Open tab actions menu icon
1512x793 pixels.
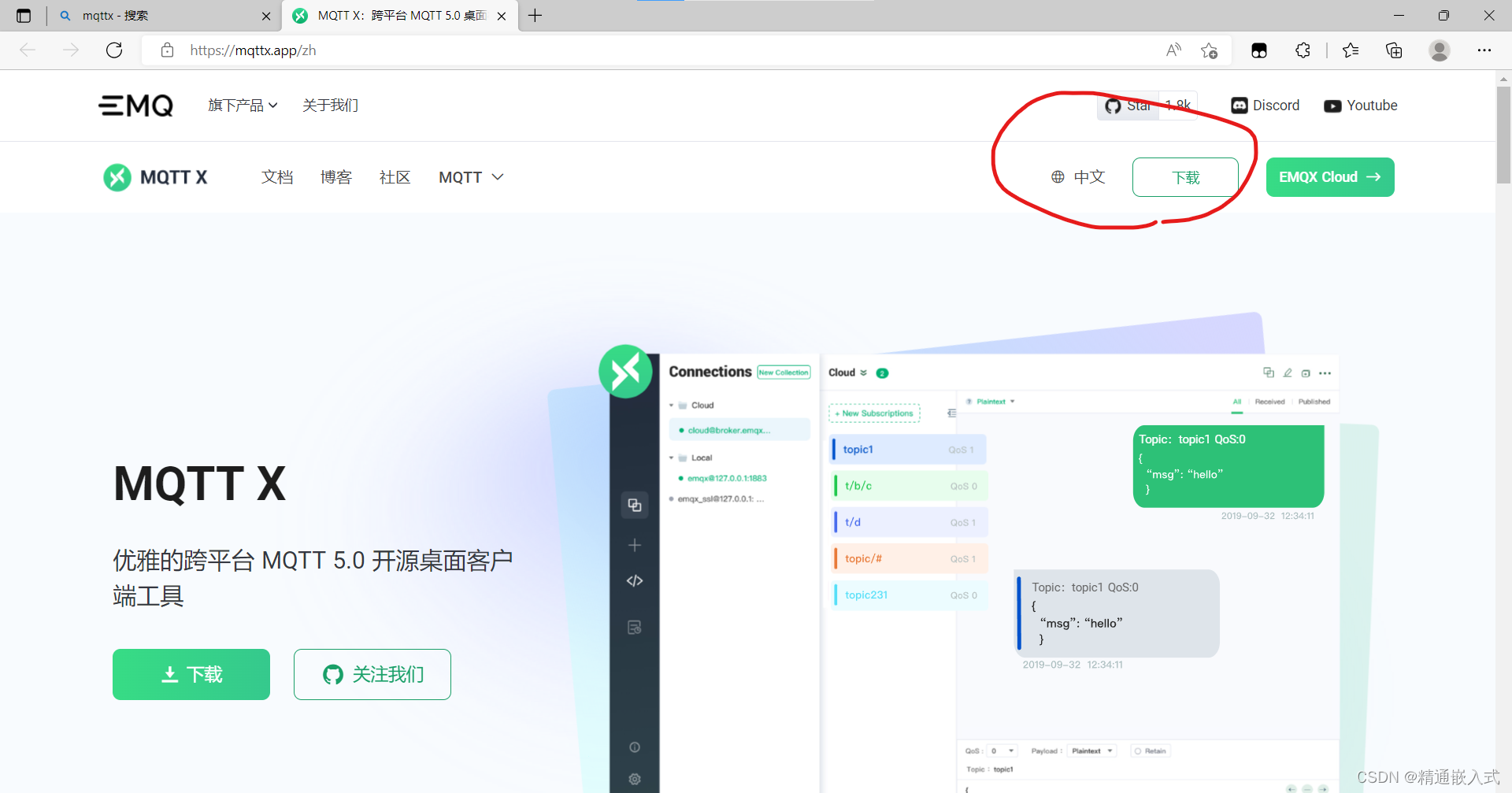[24, 16]
